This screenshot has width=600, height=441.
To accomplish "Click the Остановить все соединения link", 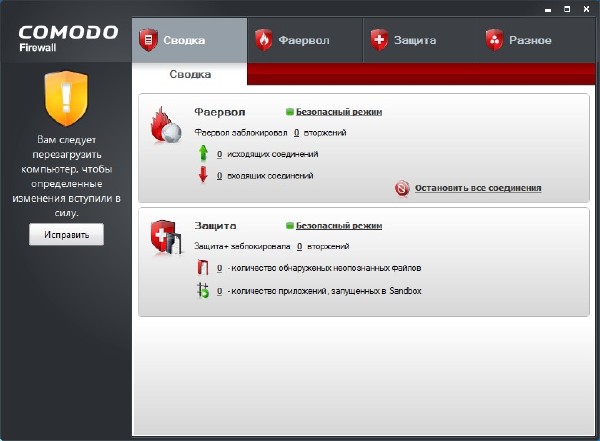I will [477, 187].
